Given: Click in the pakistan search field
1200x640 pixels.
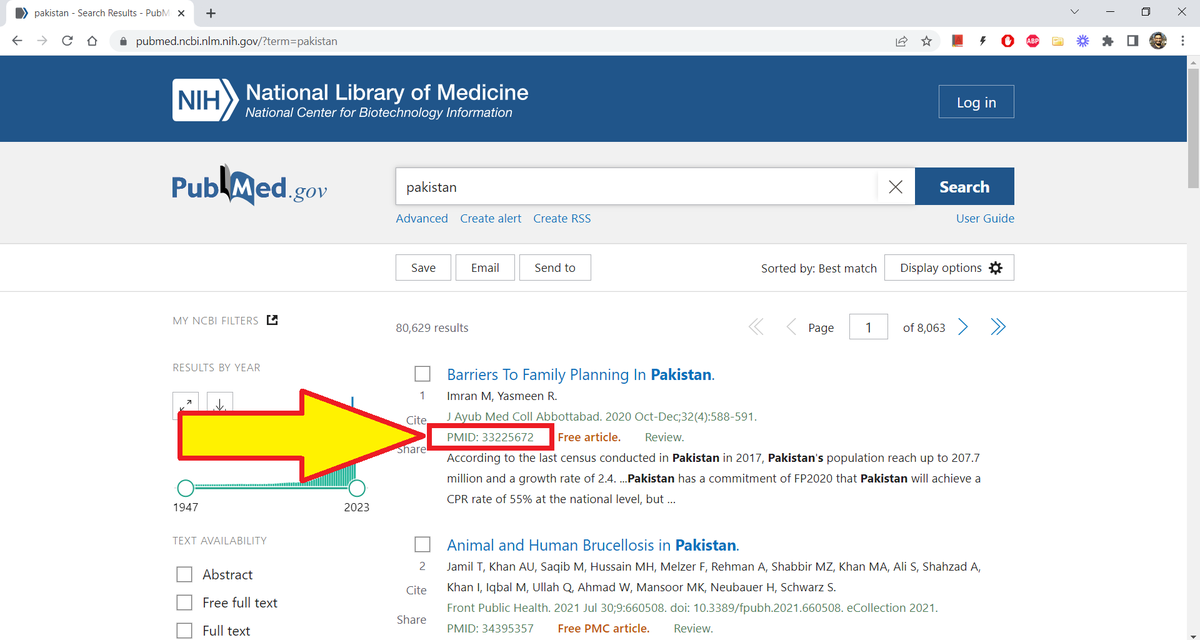Looking at the screenshot, I should tap(636, 187).
